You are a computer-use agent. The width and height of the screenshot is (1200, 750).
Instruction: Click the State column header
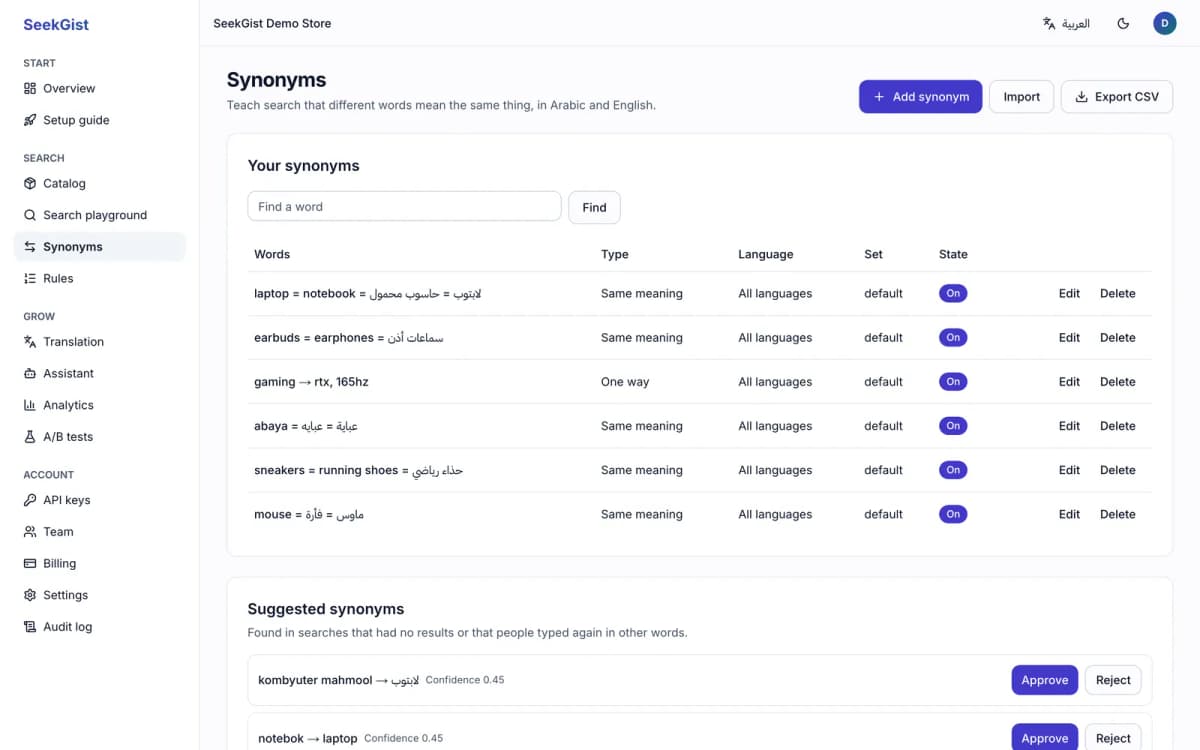pos(953,254)
